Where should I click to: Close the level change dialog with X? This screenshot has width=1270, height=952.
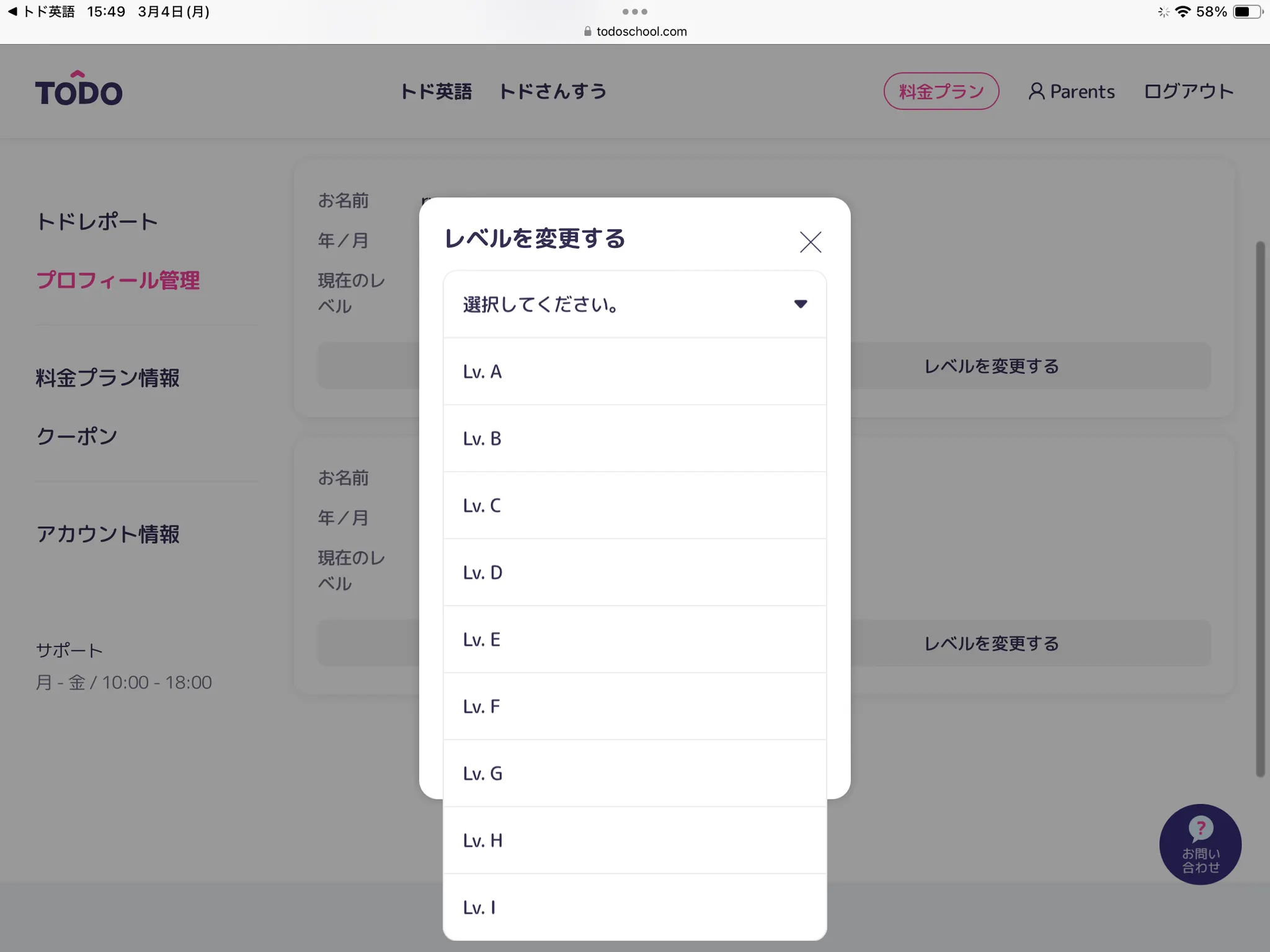pyautogui.click(x=810, y=242)
